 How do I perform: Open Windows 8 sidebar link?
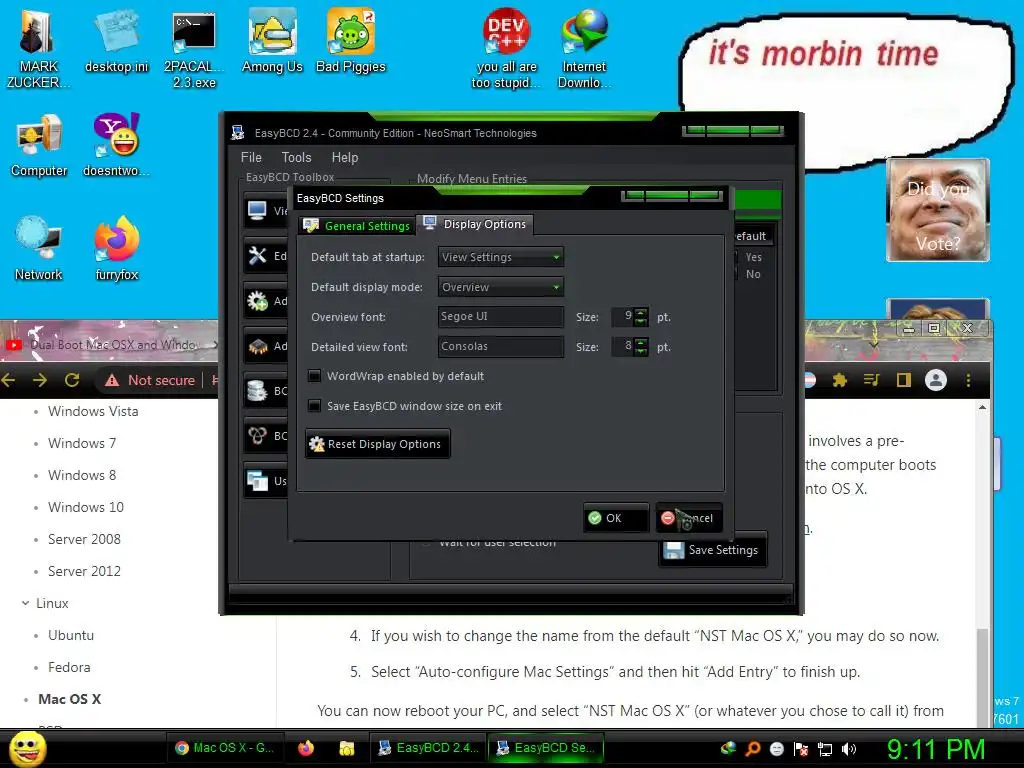click(x=82, y=475)
